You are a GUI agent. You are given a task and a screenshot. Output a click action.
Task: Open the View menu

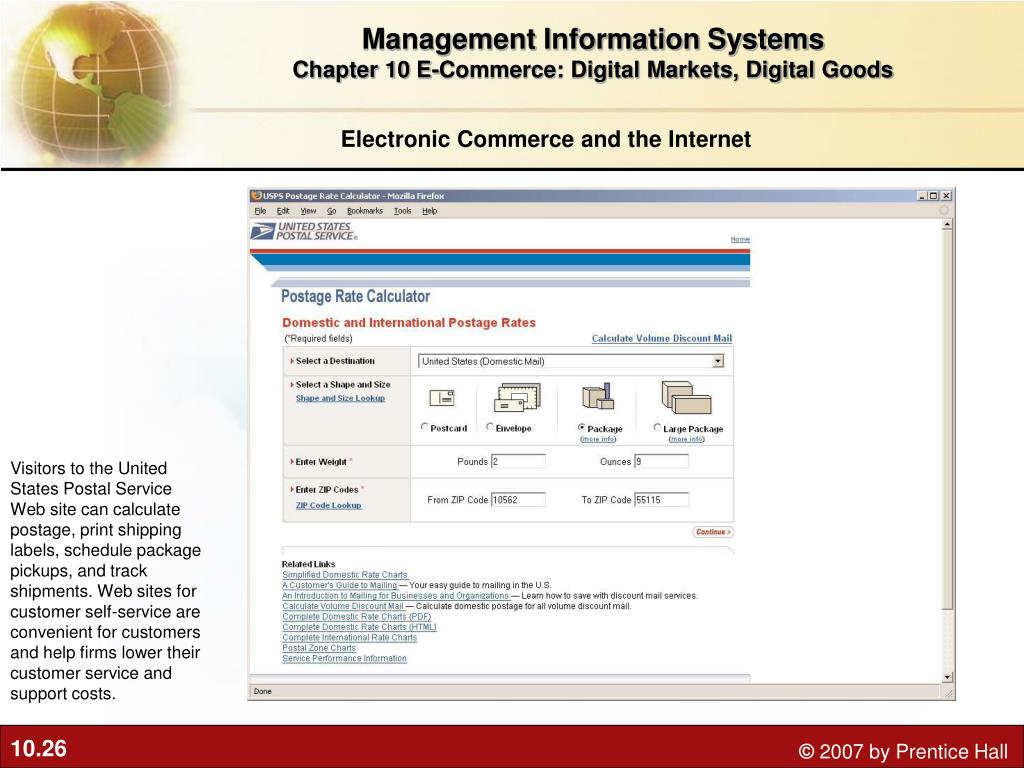pos(308,211)
